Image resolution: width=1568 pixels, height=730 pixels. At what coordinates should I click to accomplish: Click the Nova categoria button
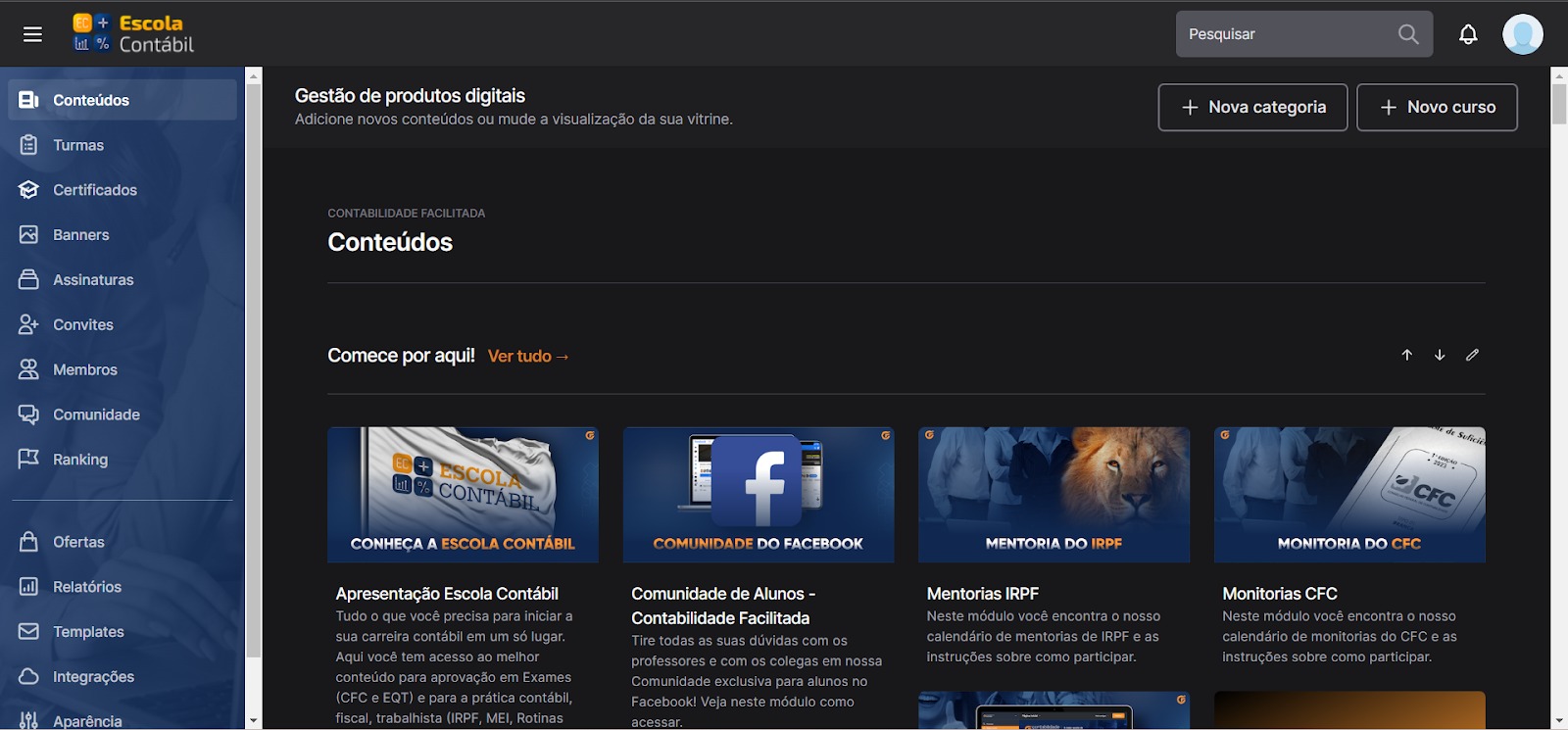tap(1252, 107)
